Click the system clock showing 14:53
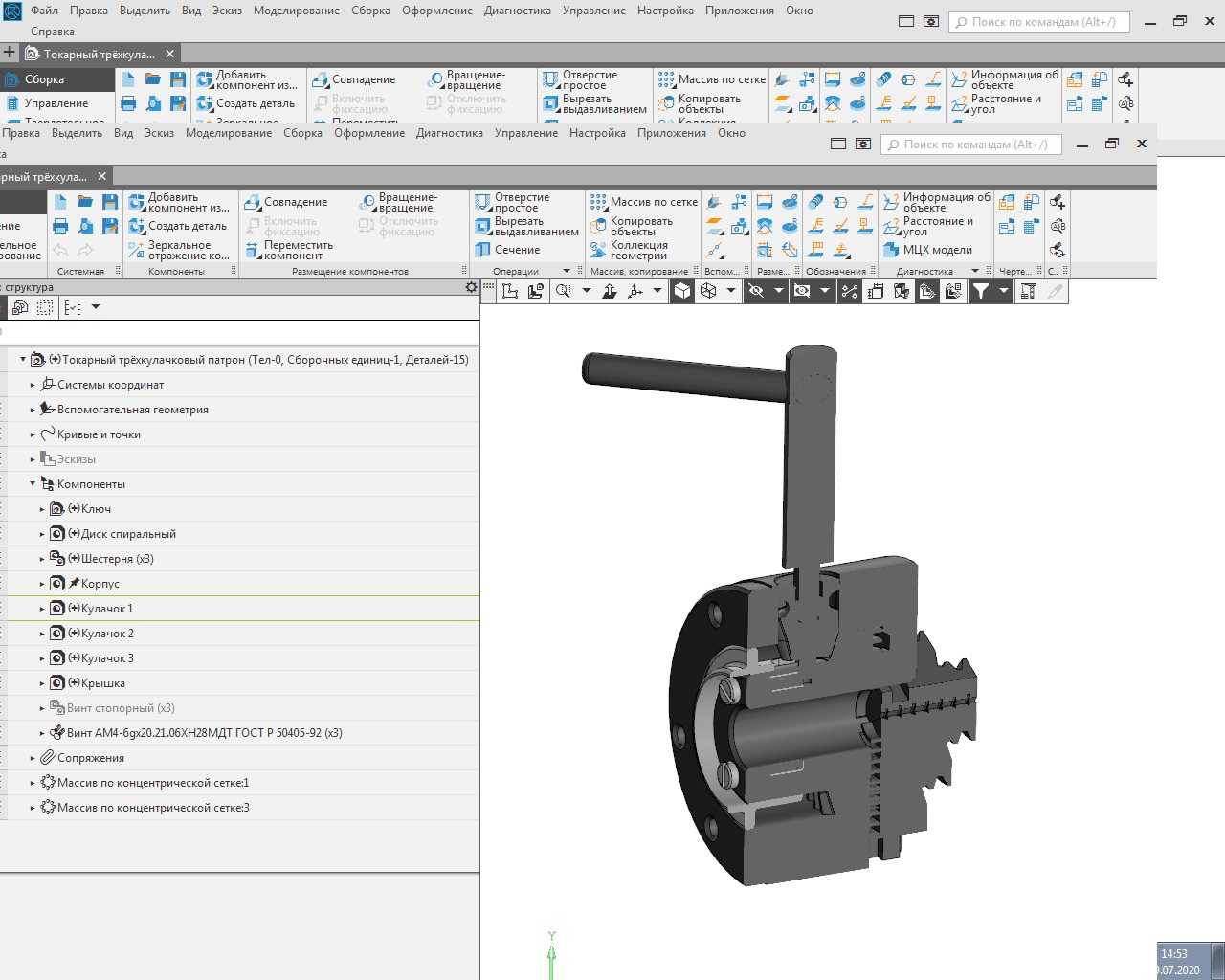The width and height of the screenshot is (1225, 980). point(1174,954)
